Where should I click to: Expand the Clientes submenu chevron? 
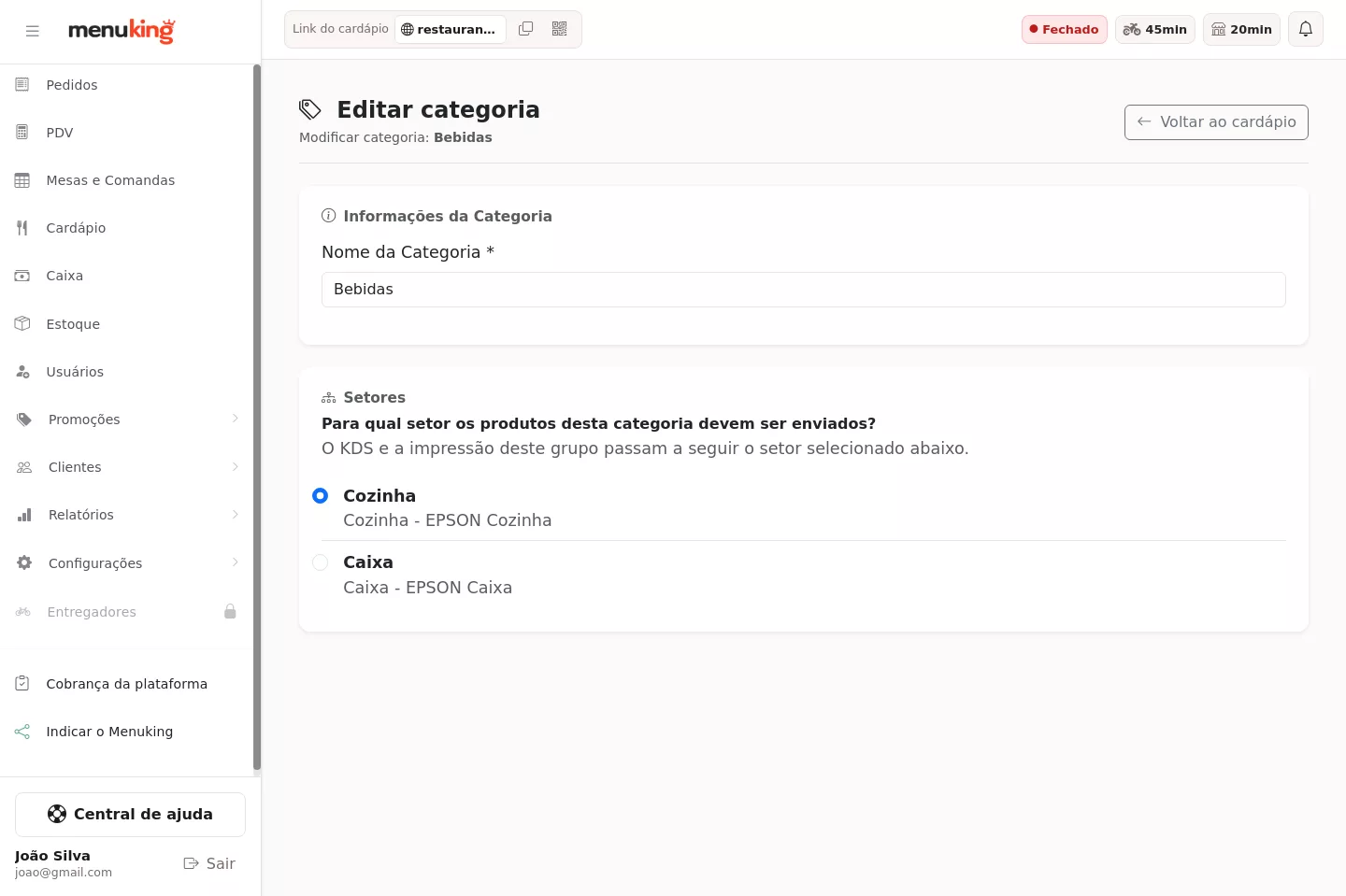(236, 467)
